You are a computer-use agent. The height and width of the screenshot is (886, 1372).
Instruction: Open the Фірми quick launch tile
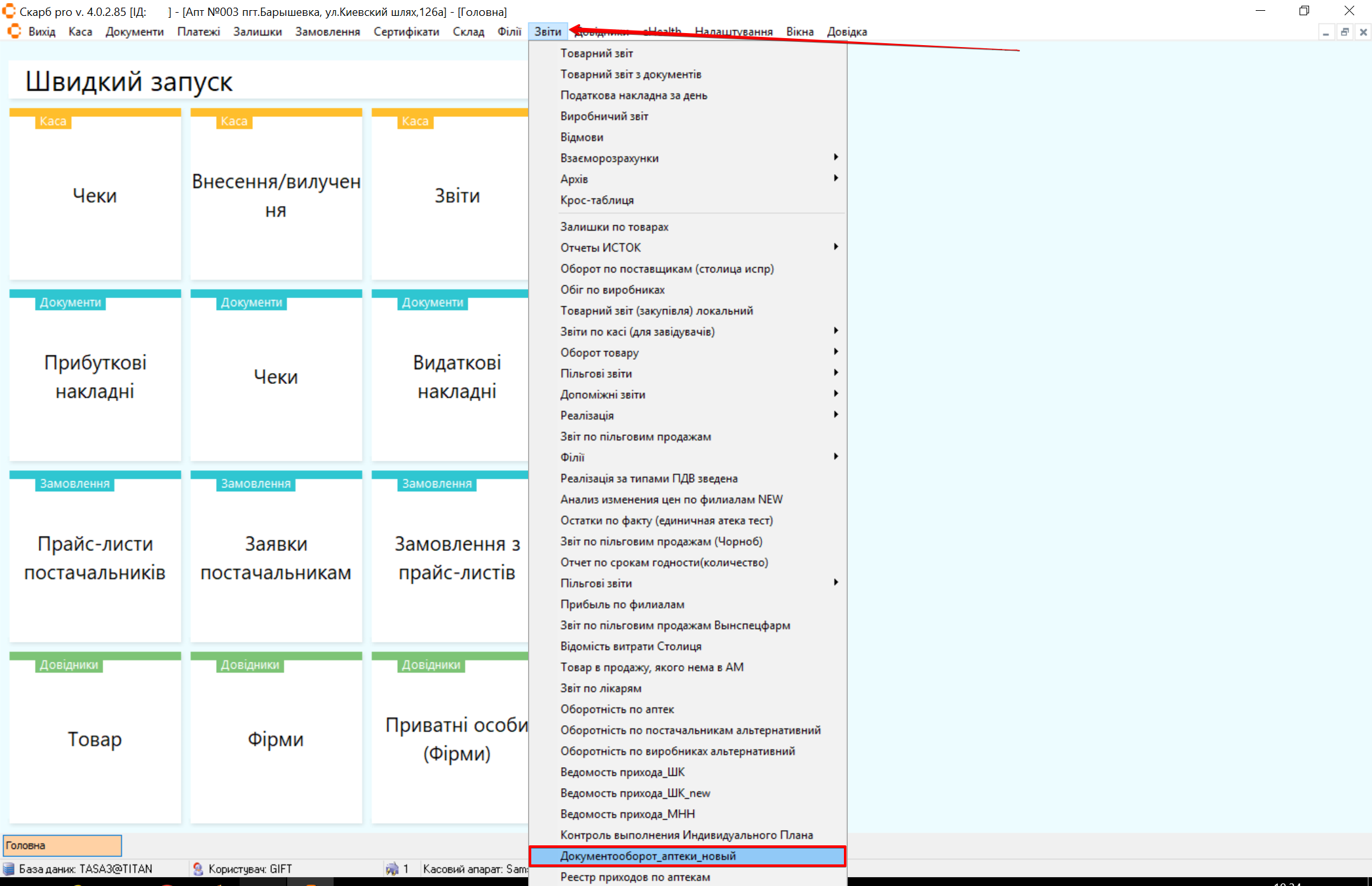coord(276,739)
